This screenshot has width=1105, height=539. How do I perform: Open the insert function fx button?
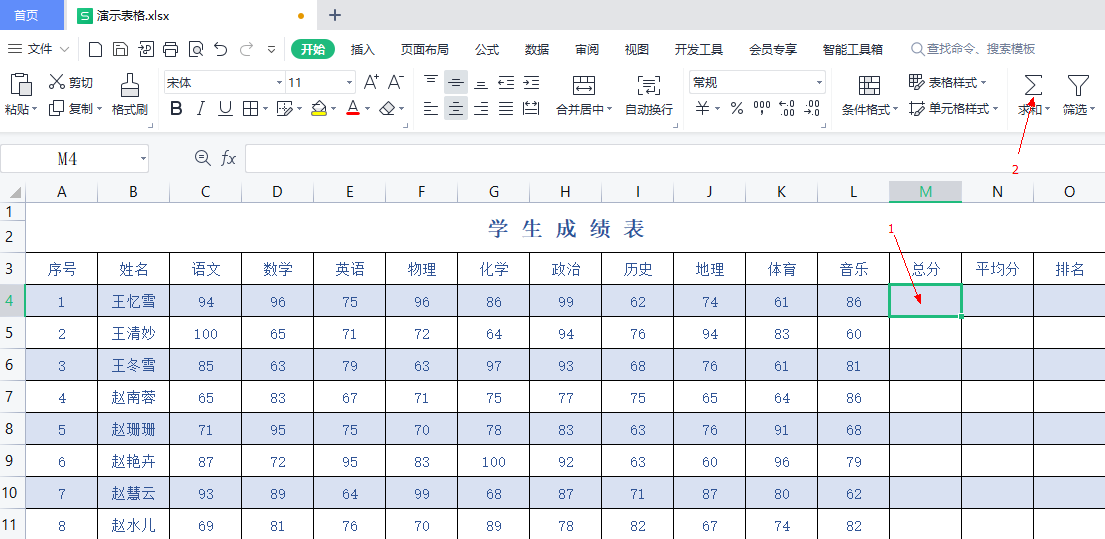click(228, 159)
